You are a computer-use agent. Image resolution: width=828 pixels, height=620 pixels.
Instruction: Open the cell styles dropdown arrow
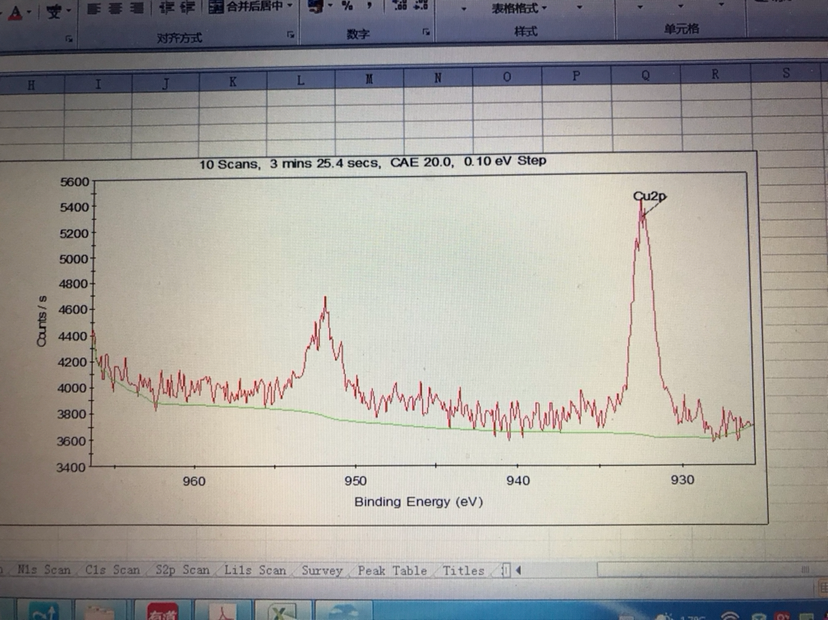(579, 7)
